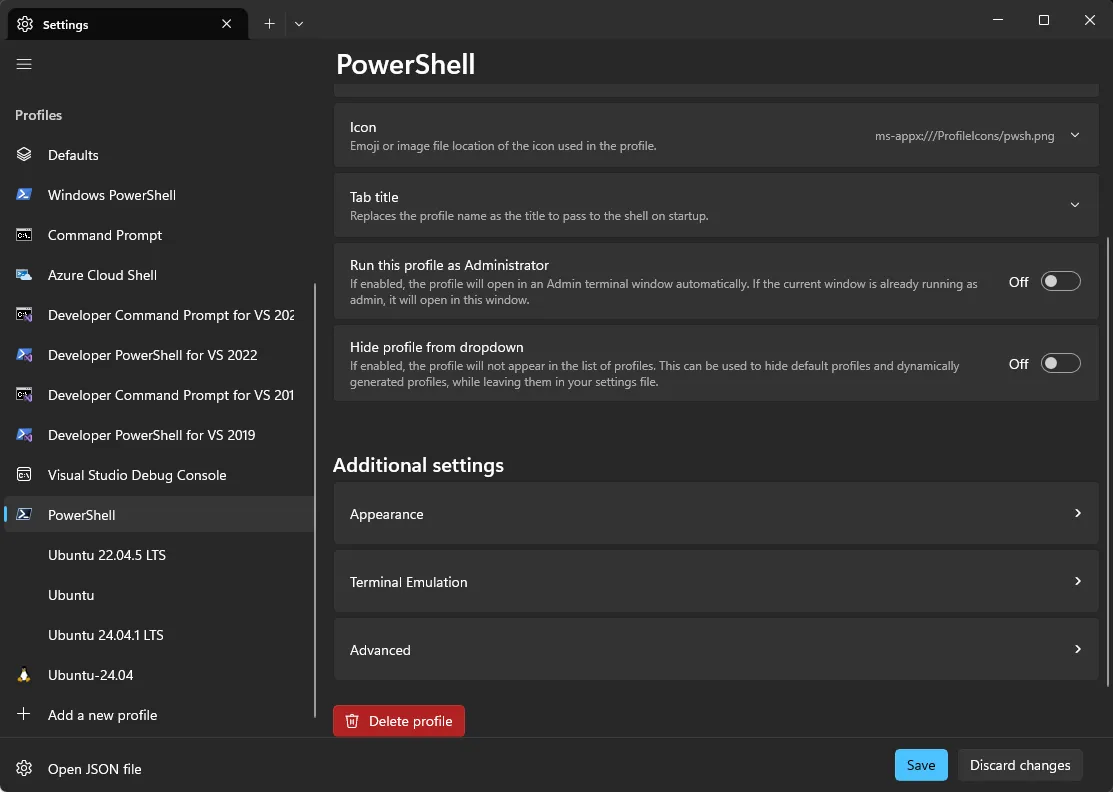Click the Azure Cloud Shell icon
Viewport: 1113px width, 792px height.
point(25,274)
